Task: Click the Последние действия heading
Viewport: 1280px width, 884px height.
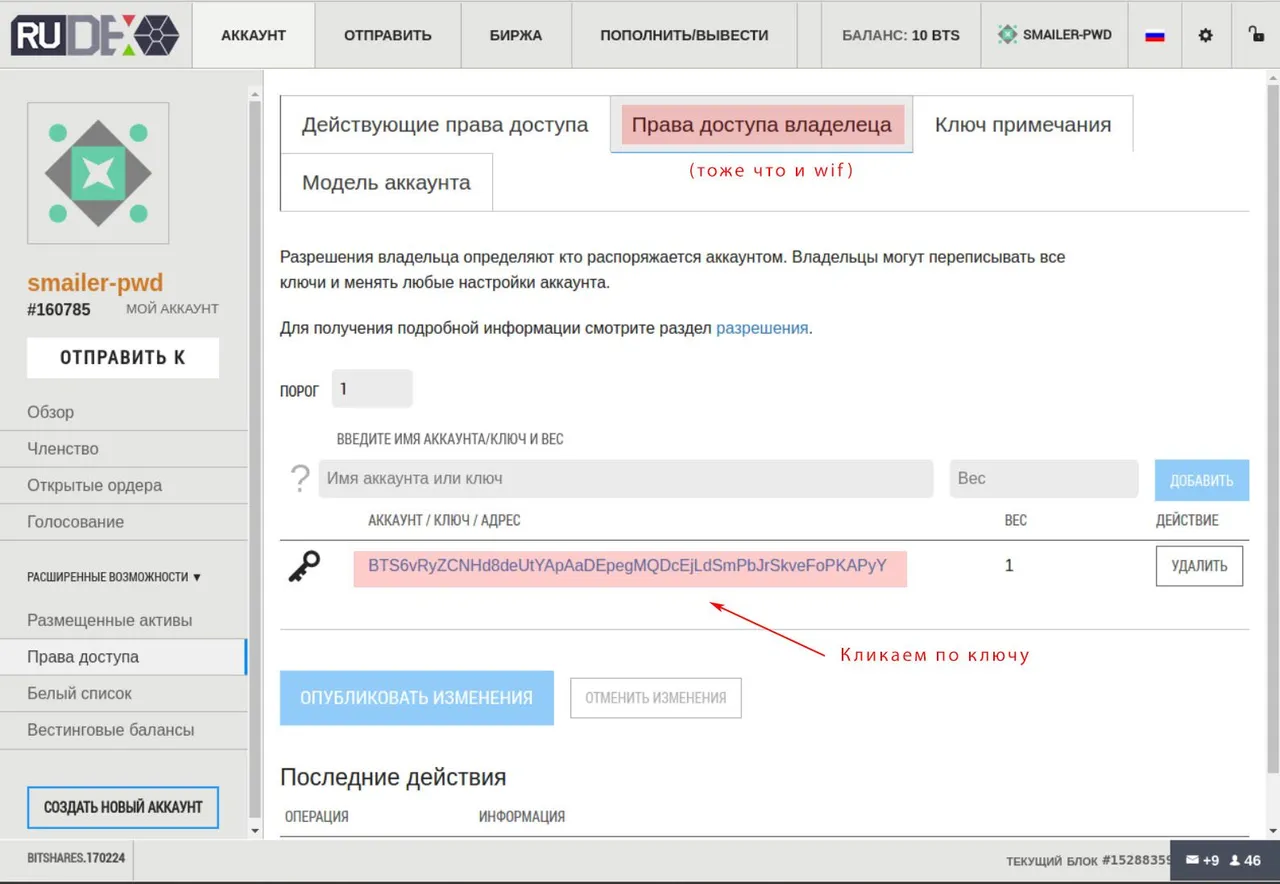Action: 393,777
